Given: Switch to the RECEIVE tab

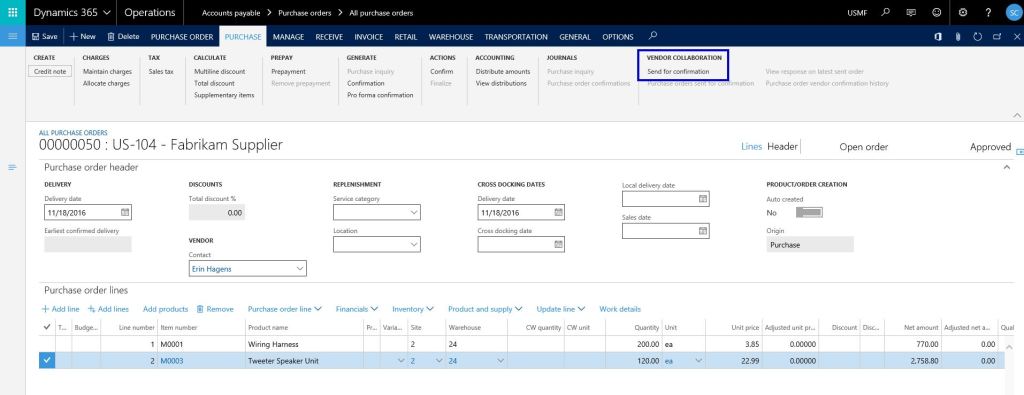Looking at the screenshot, I should click(329, 37).
